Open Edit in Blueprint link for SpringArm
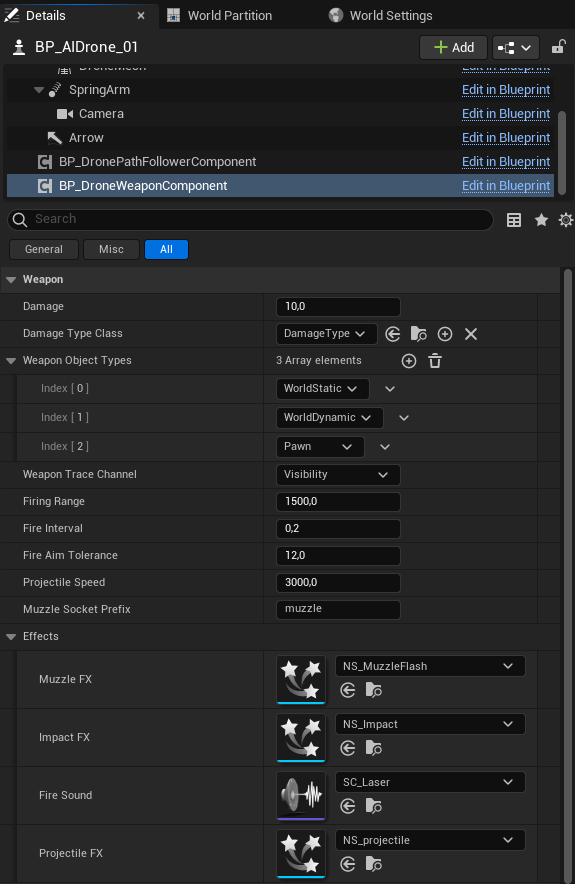Screen dimensions: 575x884 point(506,90)
